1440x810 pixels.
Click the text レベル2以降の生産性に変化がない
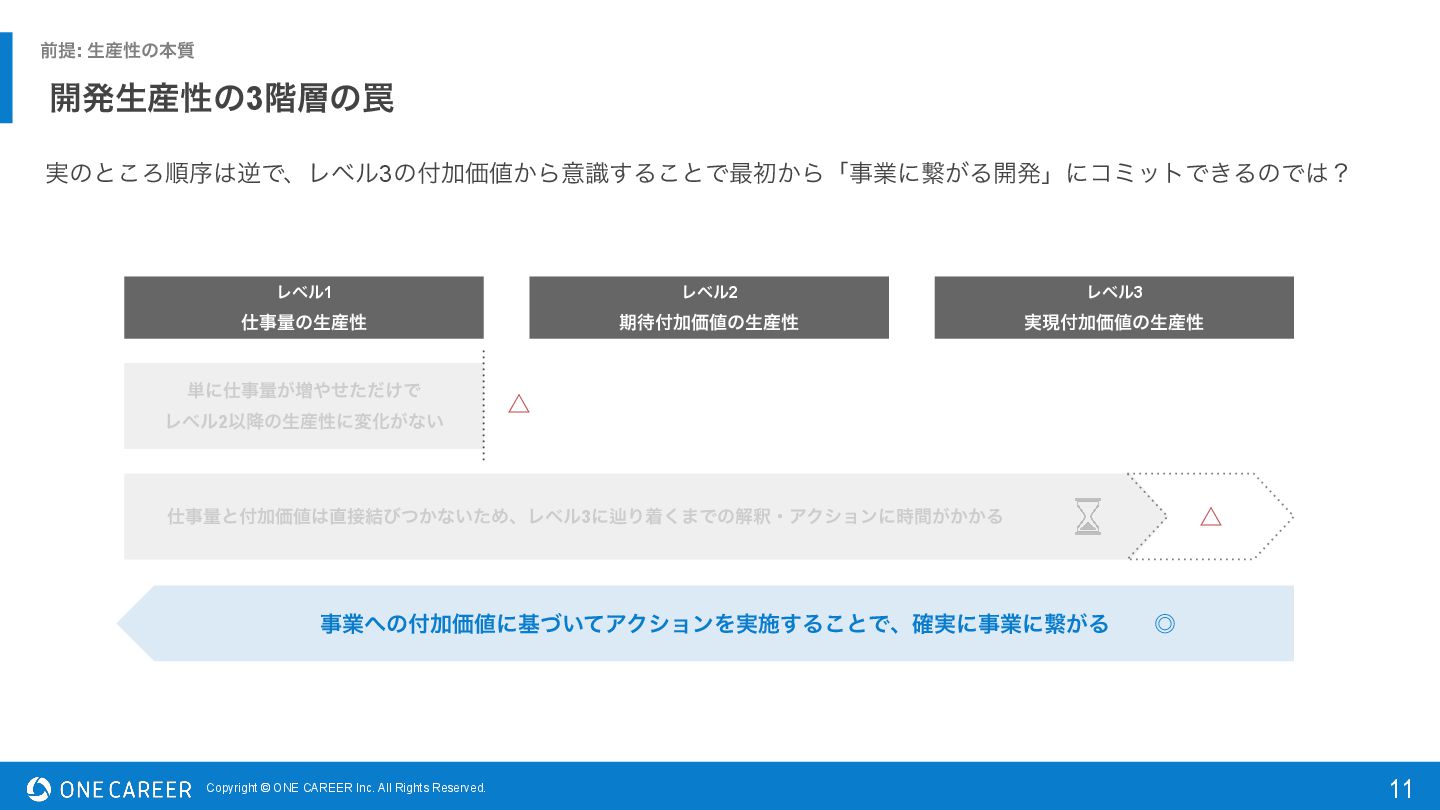[304, 421]
